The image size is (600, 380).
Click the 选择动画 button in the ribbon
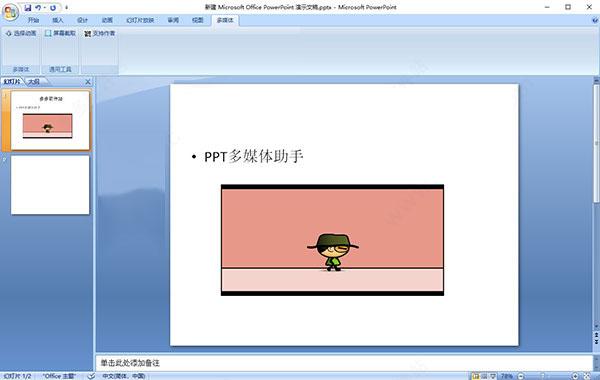(21, 33)
